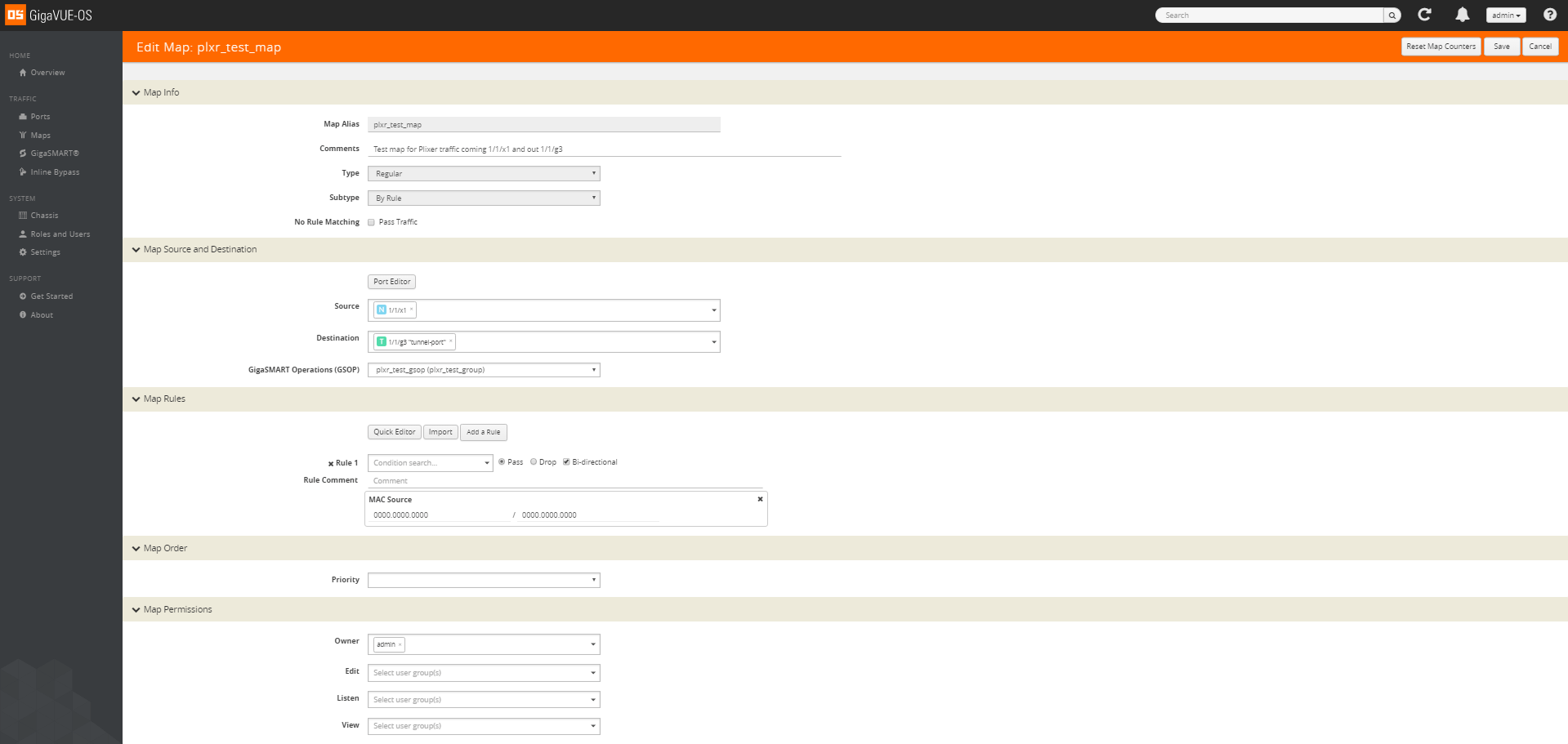Click the MAC Source address field
Viewport: 1568px width, 744px height.
[x=440, y=515]
